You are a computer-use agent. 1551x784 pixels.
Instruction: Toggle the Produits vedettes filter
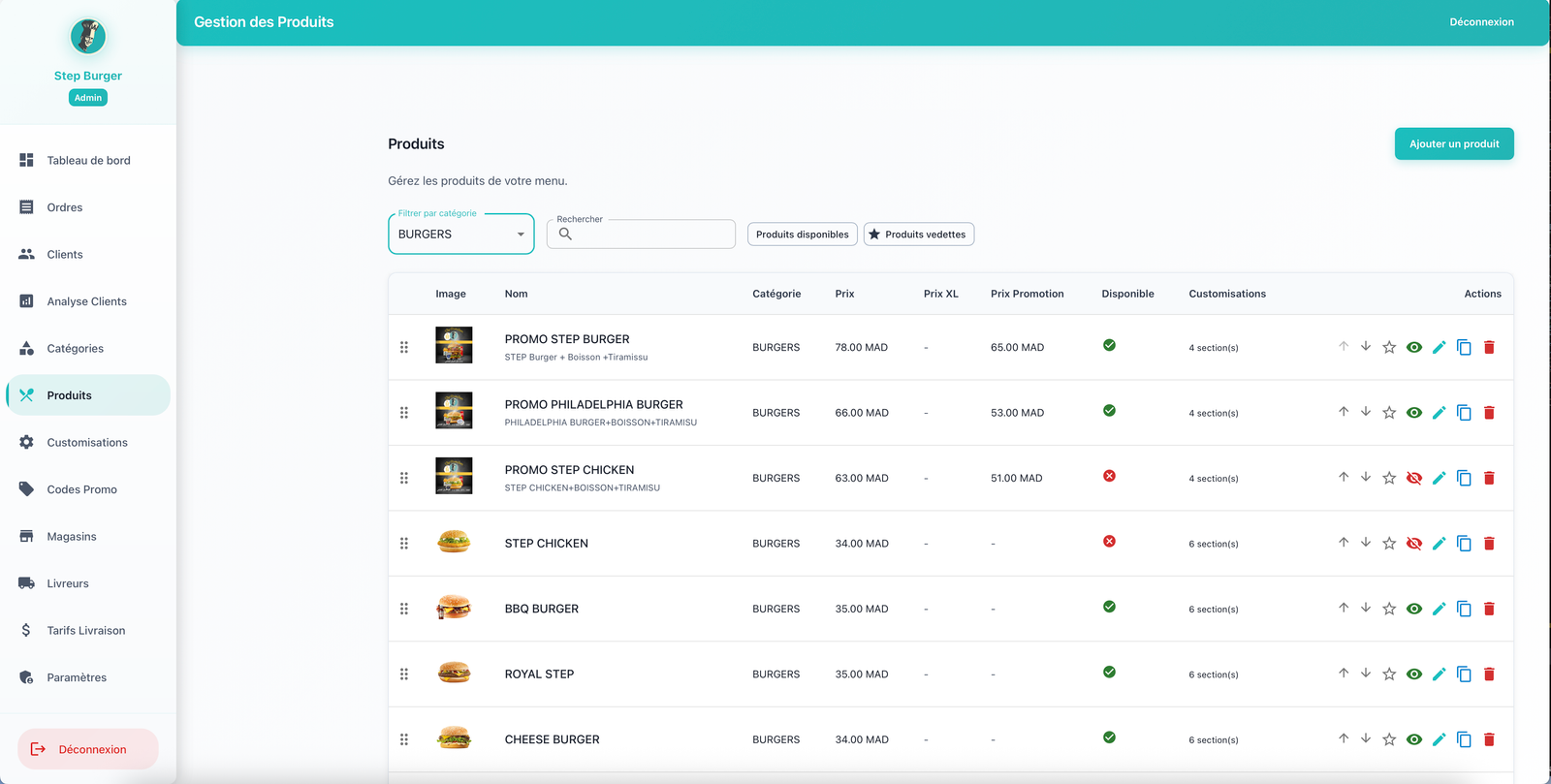919,235
